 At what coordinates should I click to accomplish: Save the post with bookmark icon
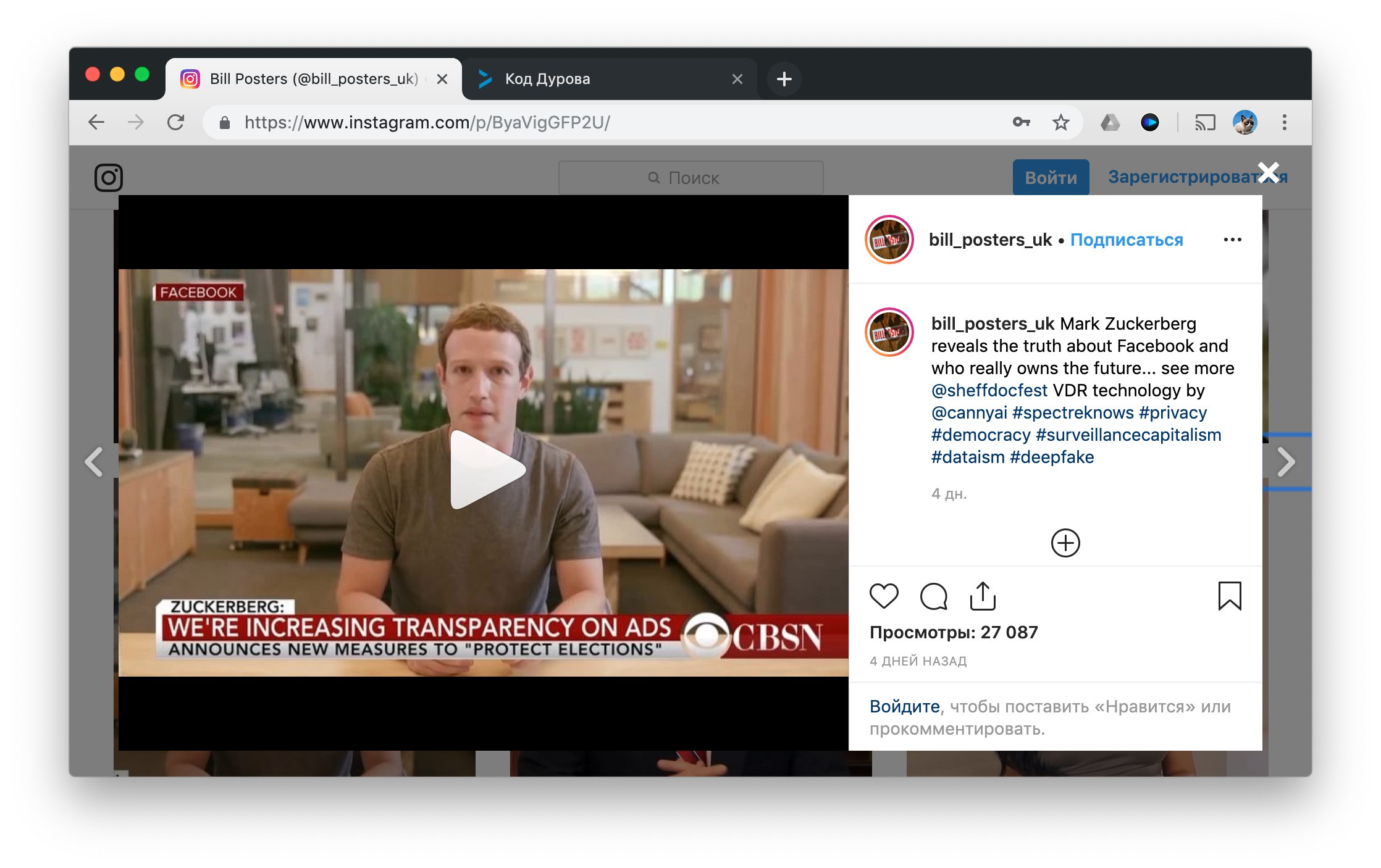[1230, 596]
